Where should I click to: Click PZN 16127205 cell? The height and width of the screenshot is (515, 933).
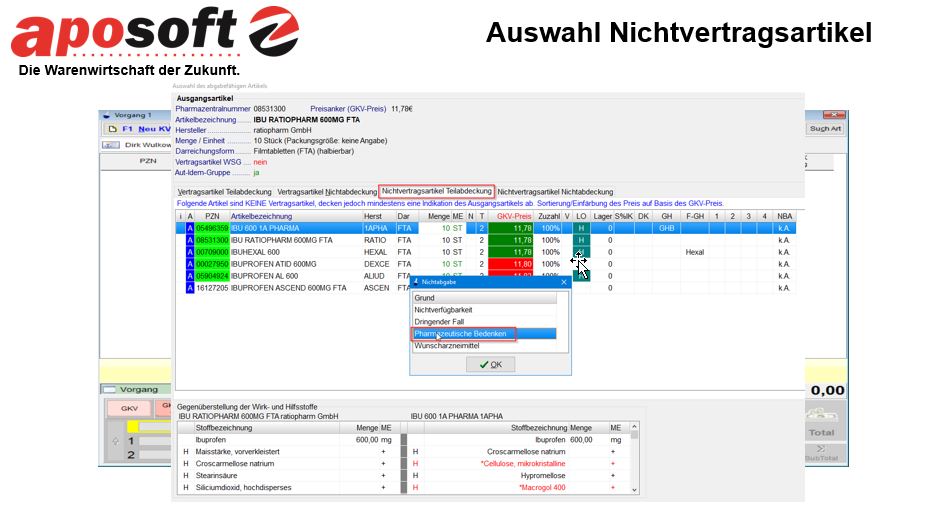click(212, 288)
